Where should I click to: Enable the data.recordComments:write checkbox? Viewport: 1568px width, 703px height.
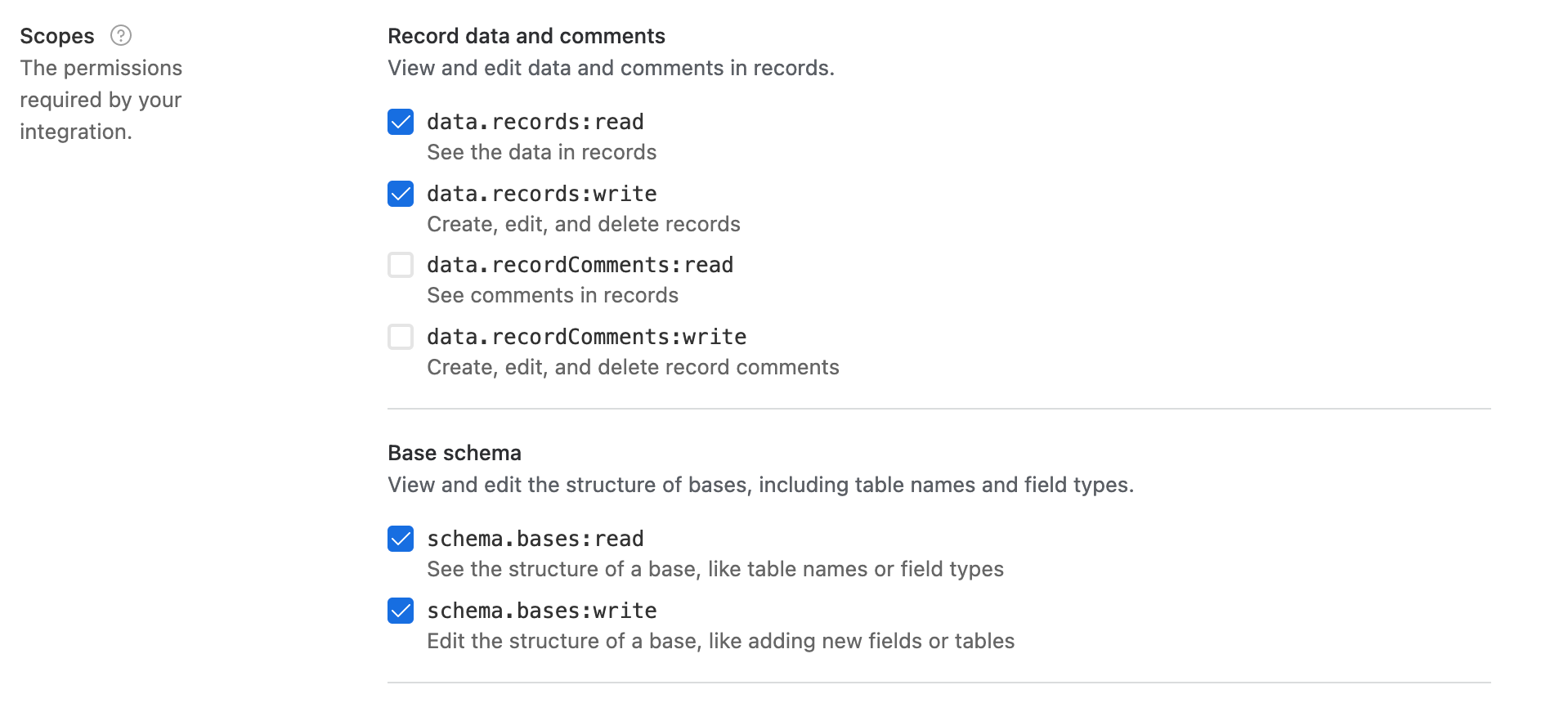401,337
